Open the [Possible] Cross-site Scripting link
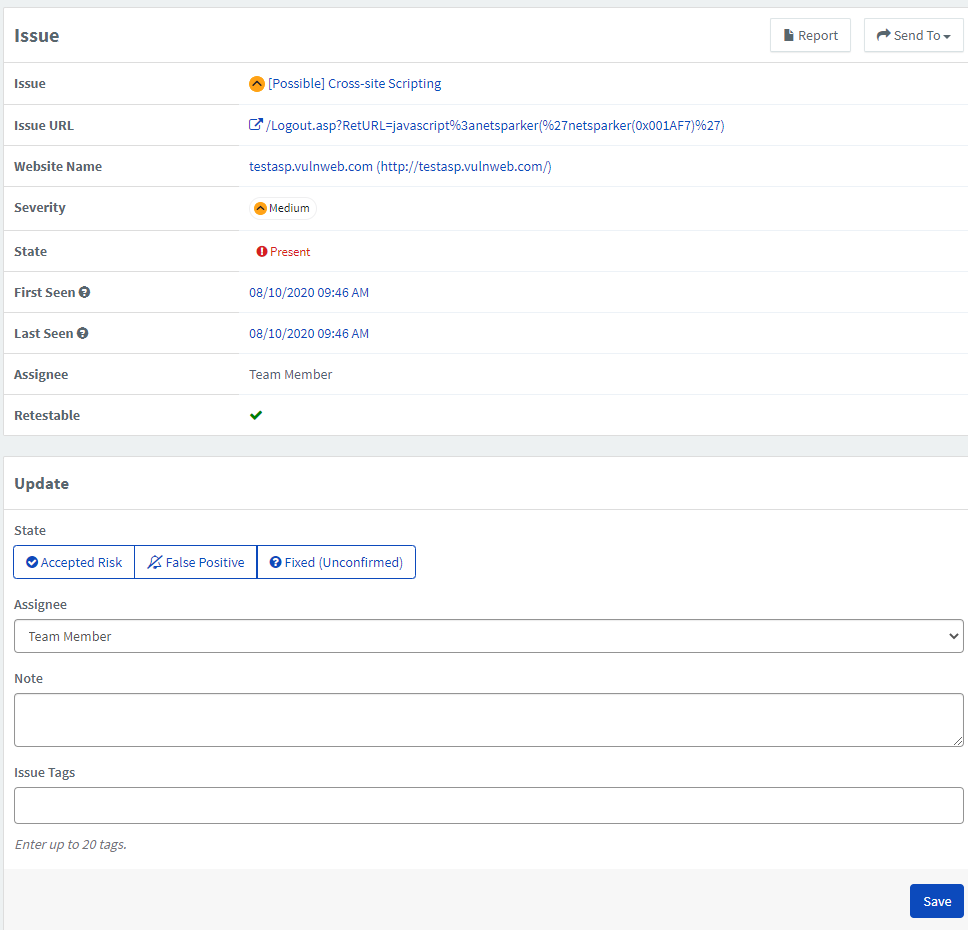The image size is (968, 930). coord(354,83)
